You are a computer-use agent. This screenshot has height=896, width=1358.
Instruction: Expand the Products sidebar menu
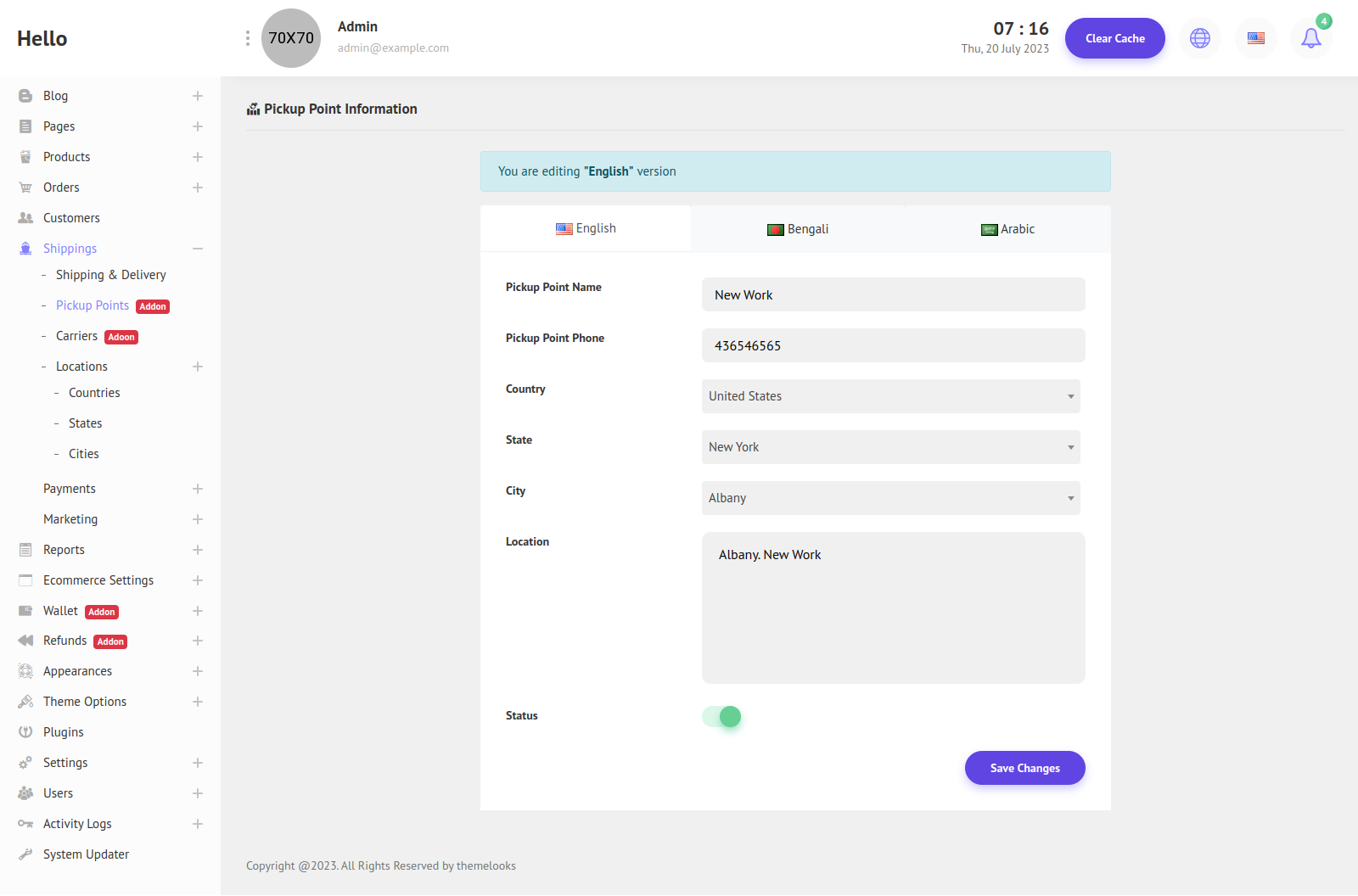[x=198, y=157]
